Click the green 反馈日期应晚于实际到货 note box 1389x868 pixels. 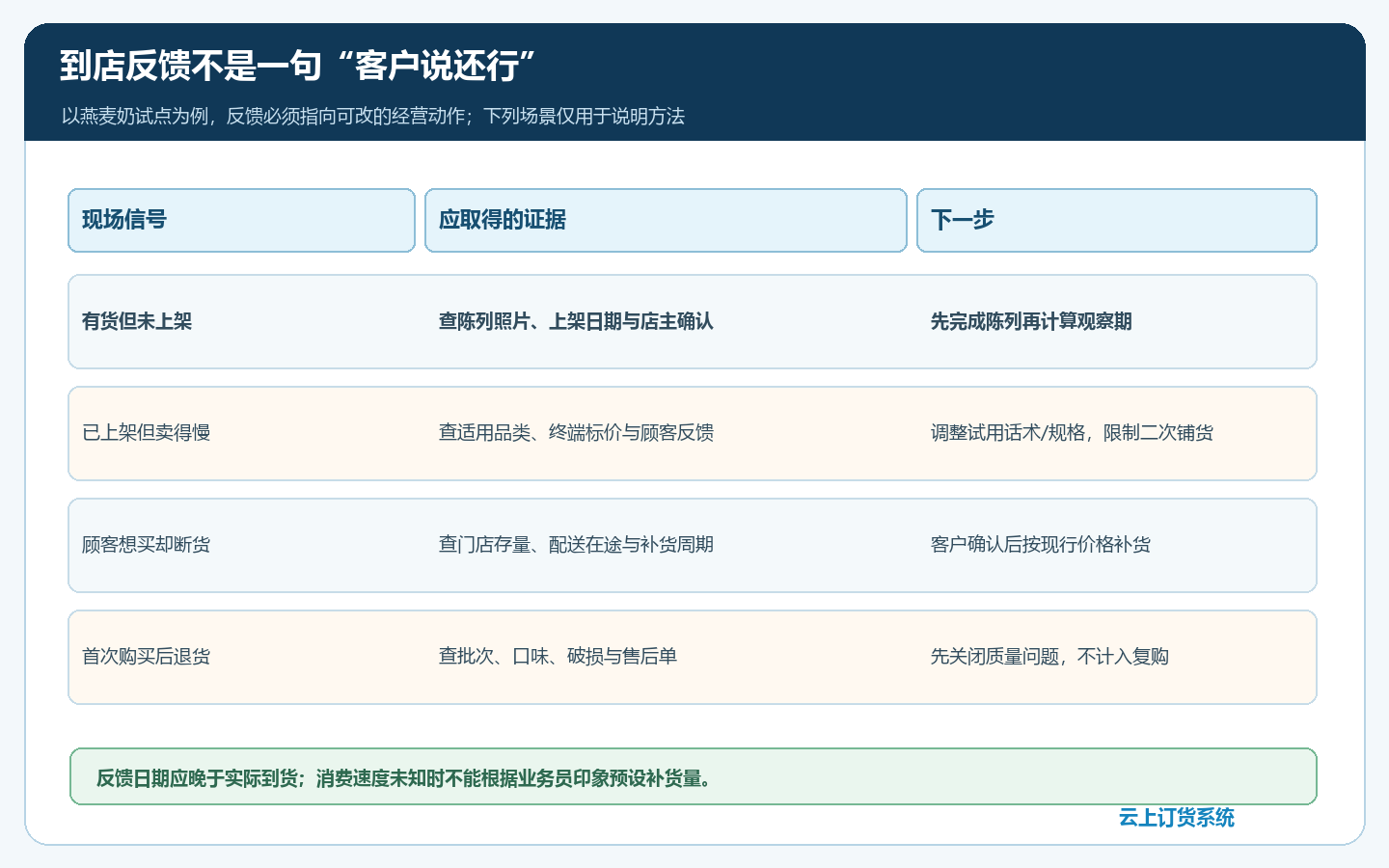coord(693,776)
